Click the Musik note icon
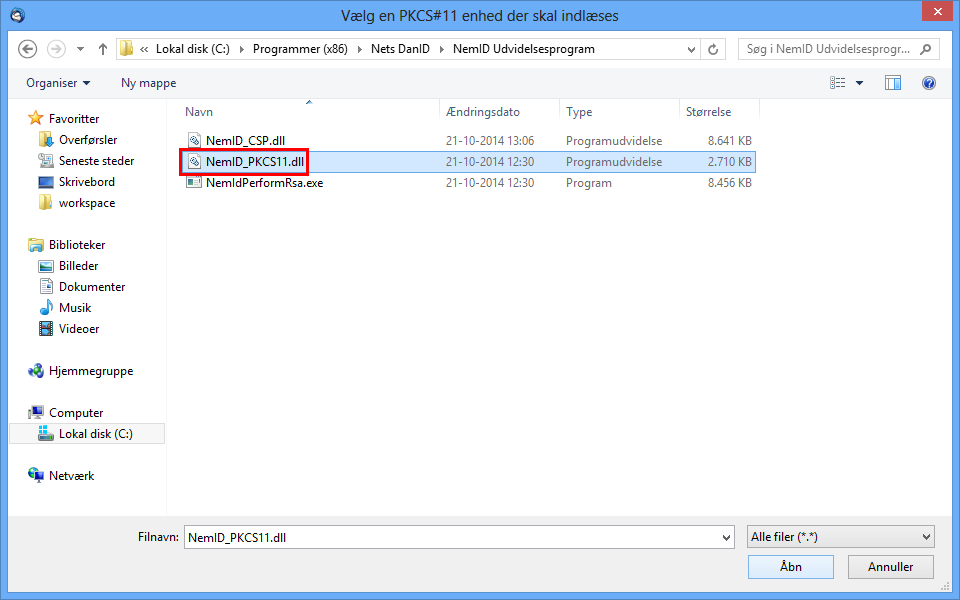 pyautogui.click(x=46, y=307)
